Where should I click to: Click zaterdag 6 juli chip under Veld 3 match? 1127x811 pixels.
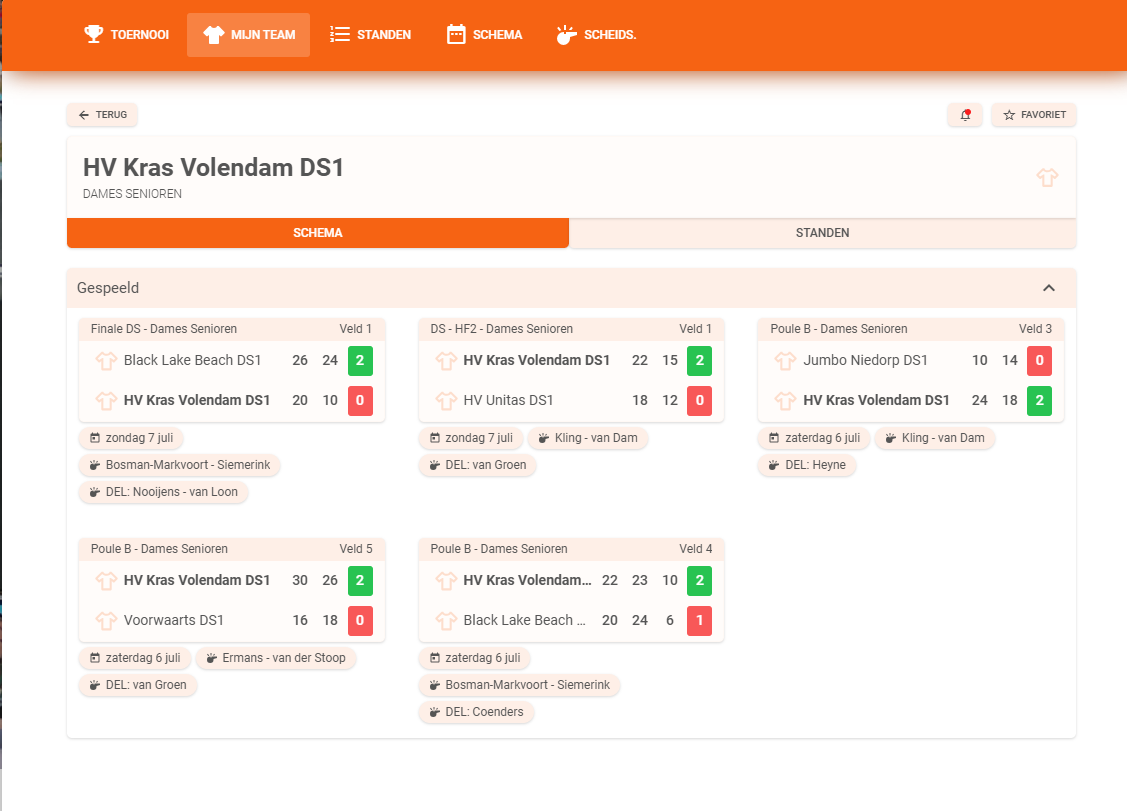(x=814, y=438)
